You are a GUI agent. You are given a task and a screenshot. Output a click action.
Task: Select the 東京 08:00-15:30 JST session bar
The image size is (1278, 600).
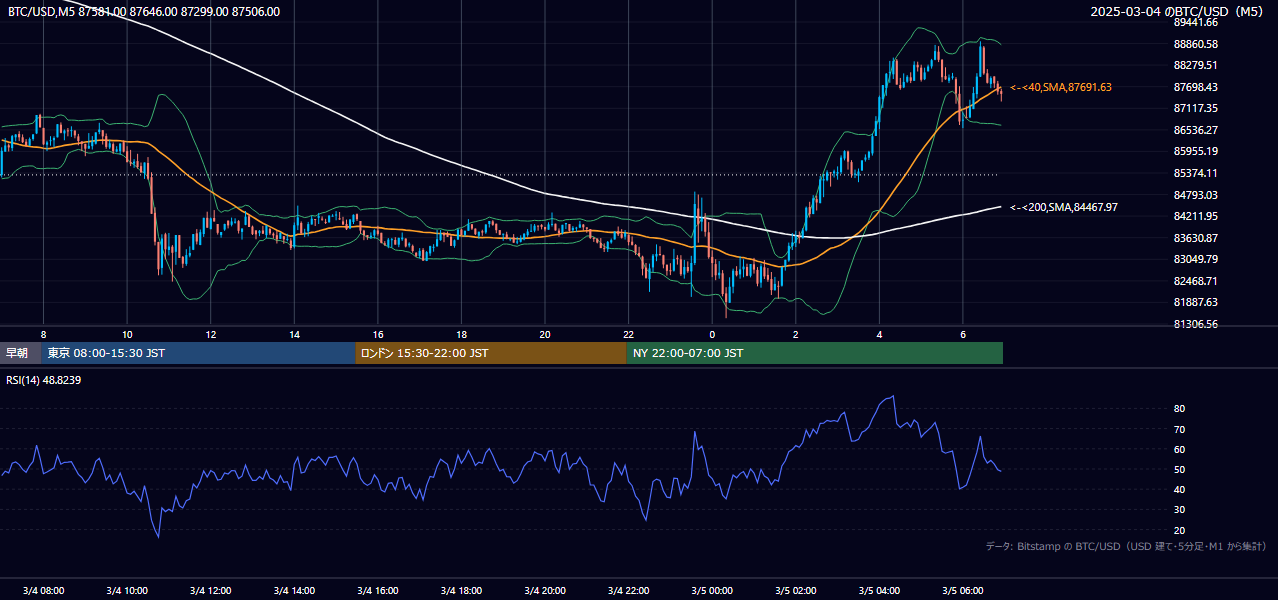[x=198, y=353]
